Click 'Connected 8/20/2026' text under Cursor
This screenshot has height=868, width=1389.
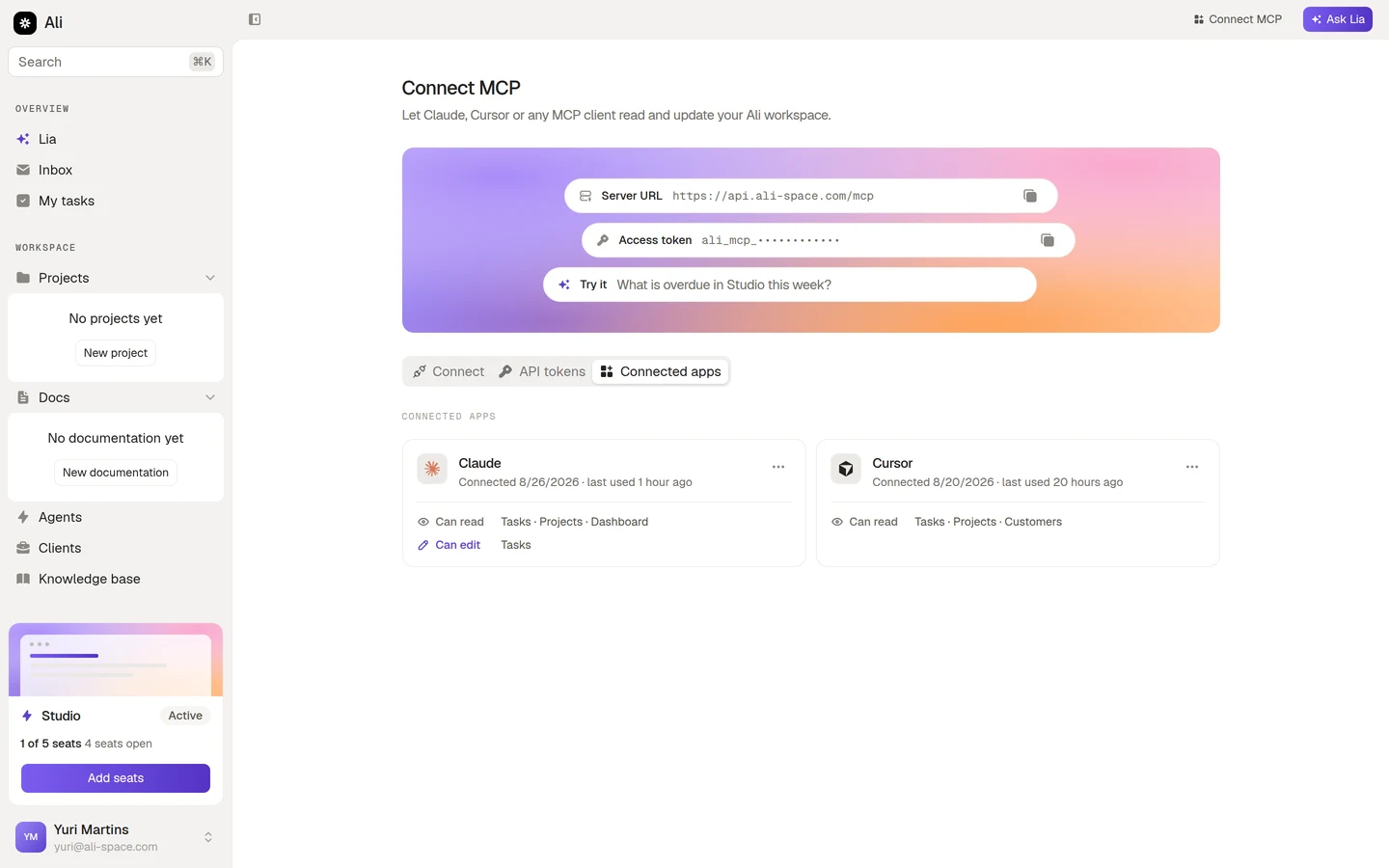[x=933, y=482]
